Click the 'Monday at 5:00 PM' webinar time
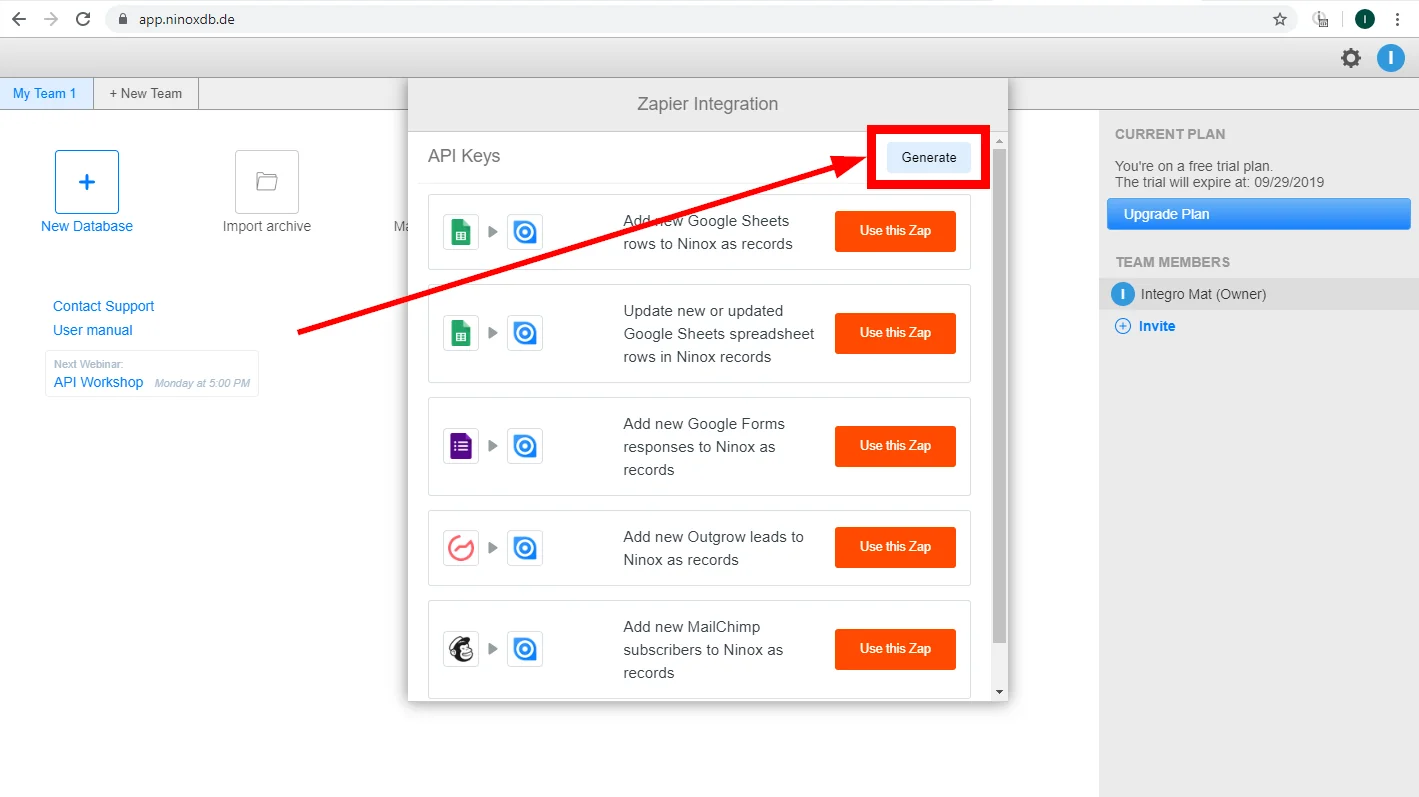Viewport: 1419px width, 797px height. coord(202,383)
